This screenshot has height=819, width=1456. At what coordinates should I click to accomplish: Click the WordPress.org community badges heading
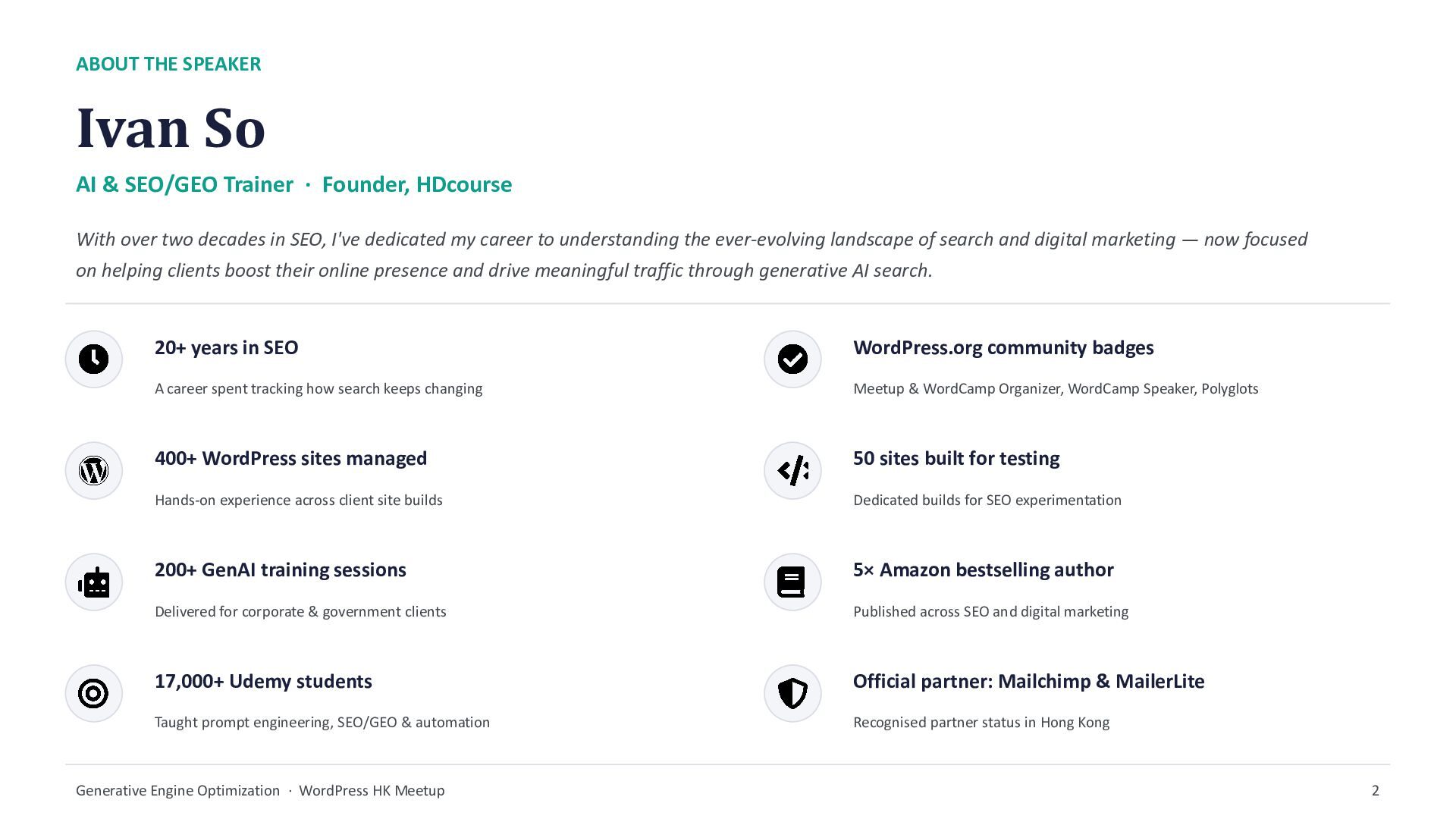coord(1003,347)
